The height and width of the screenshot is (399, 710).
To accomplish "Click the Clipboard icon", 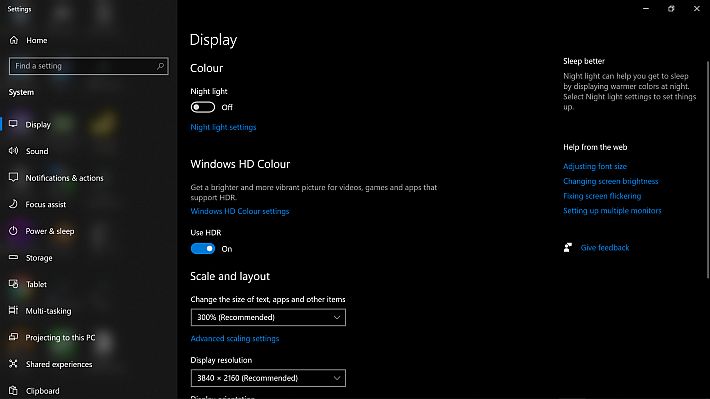I will pyautogui.click(x=14, y=390).
